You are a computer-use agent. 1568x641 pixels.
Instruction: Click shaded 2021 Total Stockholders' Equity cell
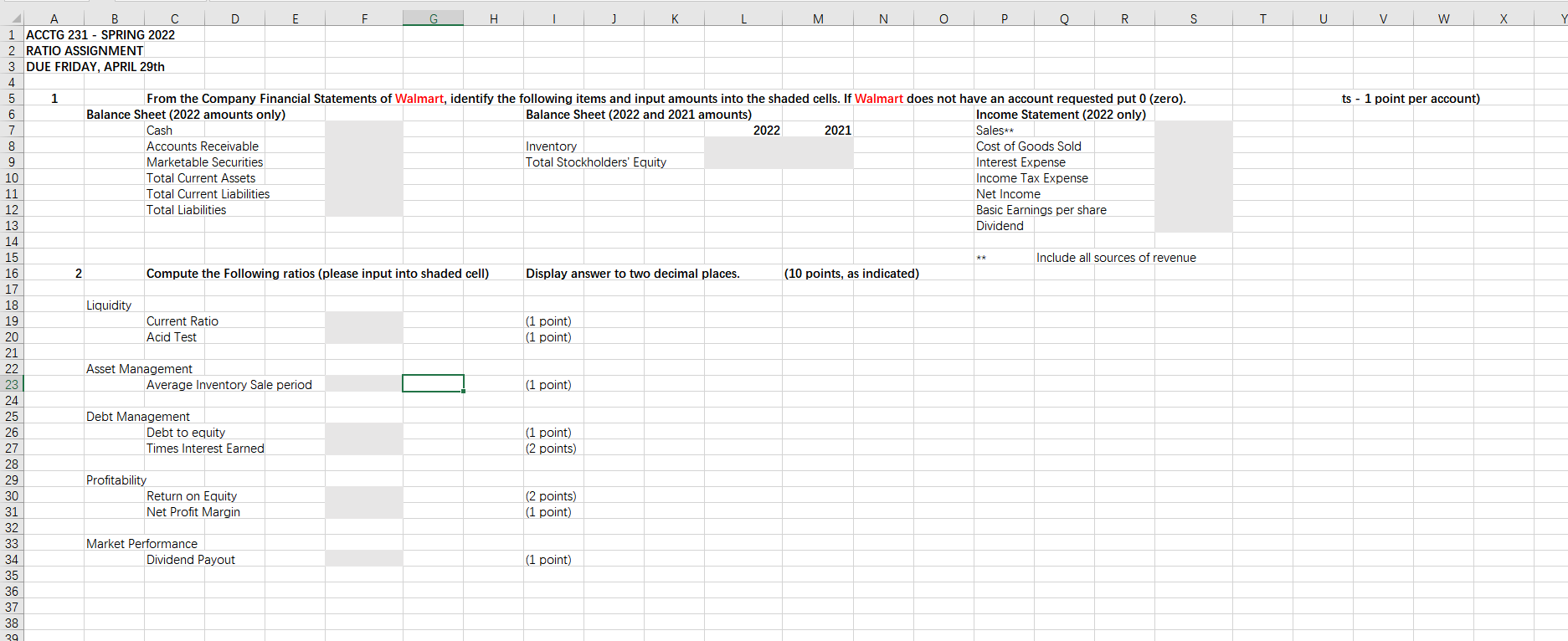click(818, 162)
